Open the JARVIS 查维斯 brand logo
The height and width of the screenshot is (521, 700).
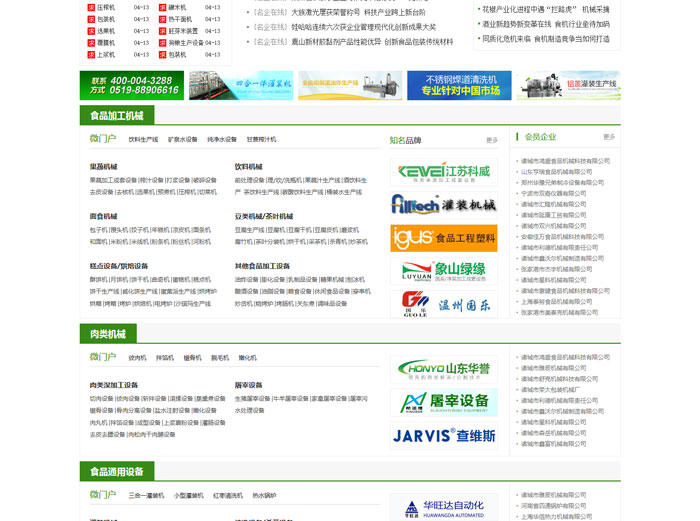pyautogui.click(x=443, y=435)
